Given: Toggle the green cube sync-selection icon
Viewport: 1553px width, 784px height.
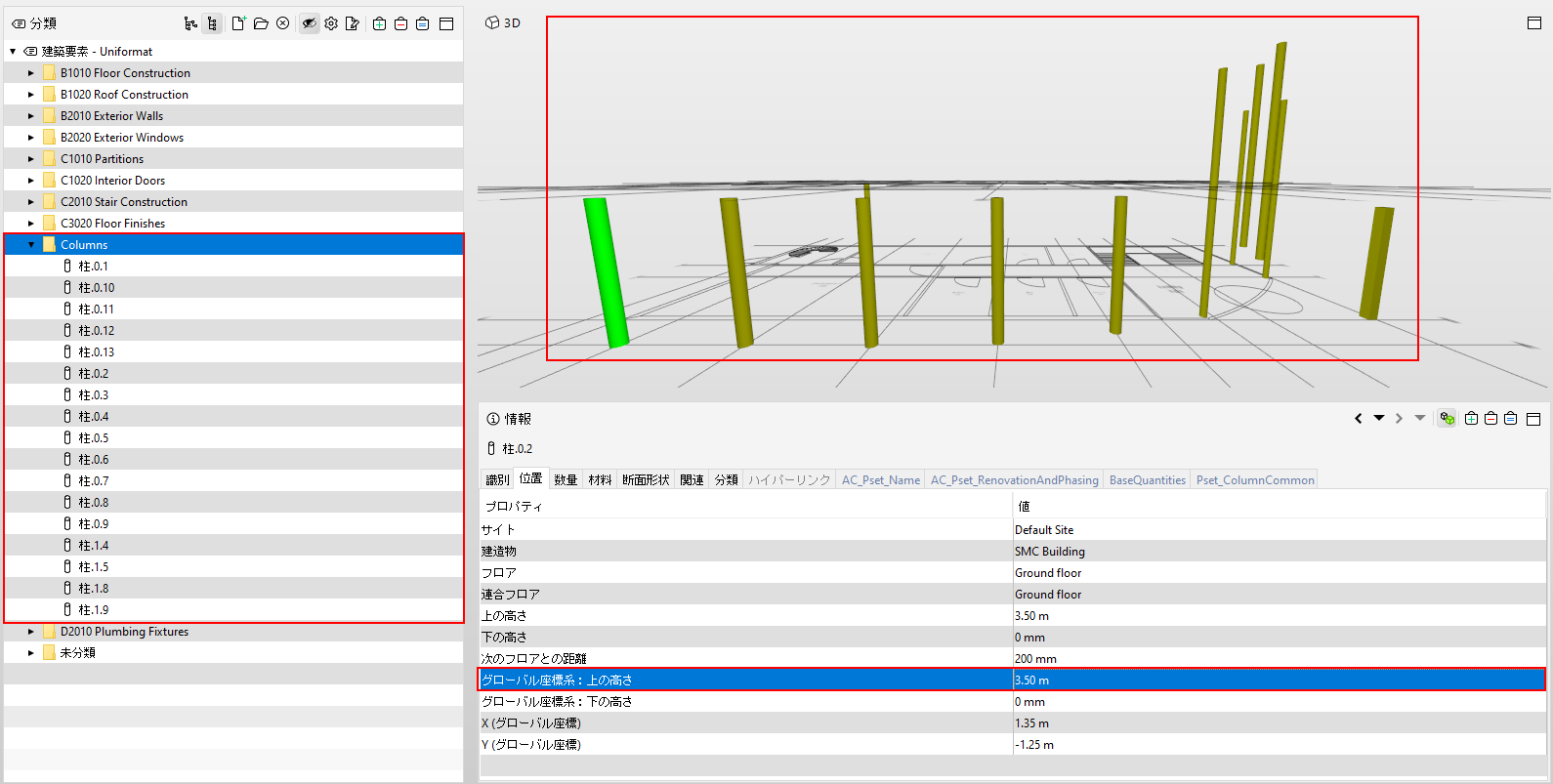Looking at the screenshot, I should [1447, 418].
